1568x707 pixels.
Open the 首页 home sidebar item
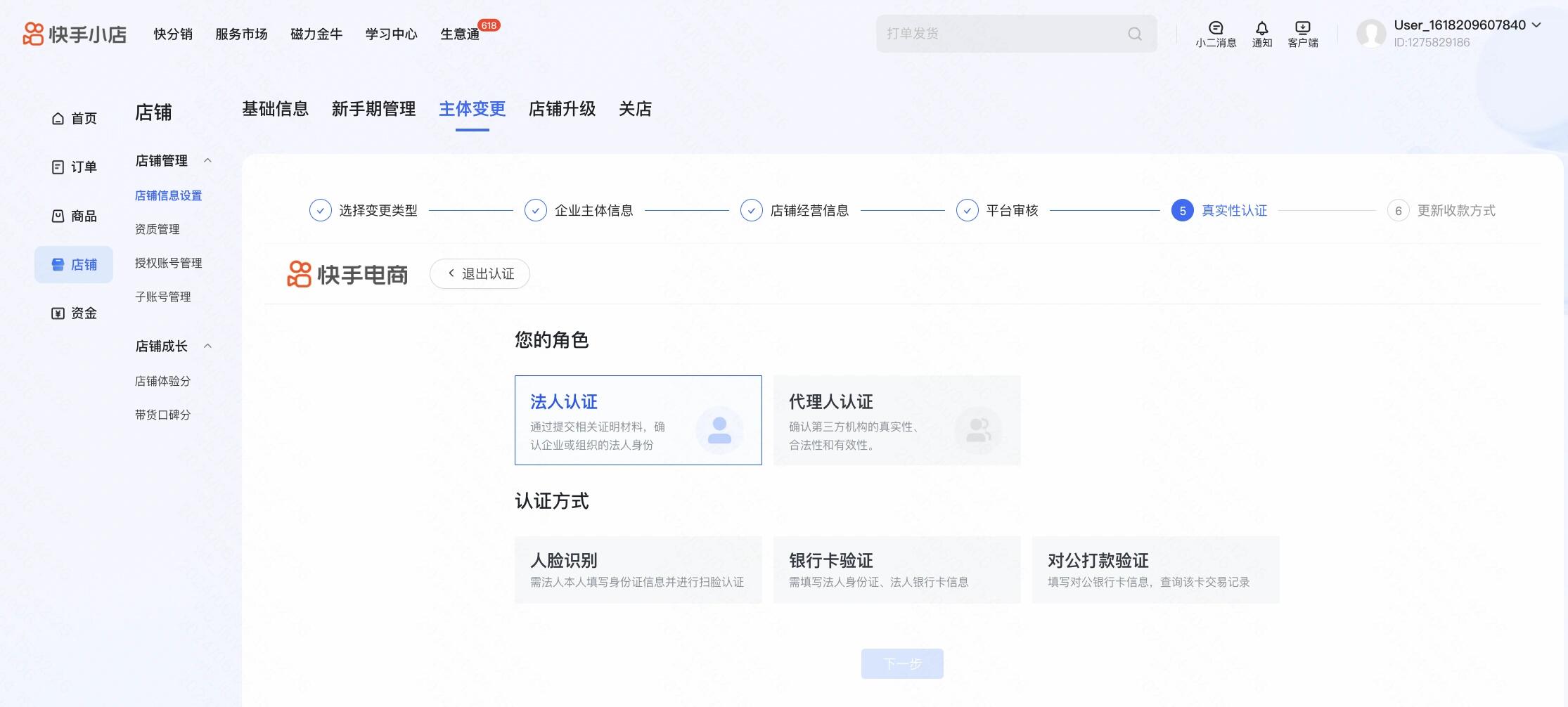(74, 118)
